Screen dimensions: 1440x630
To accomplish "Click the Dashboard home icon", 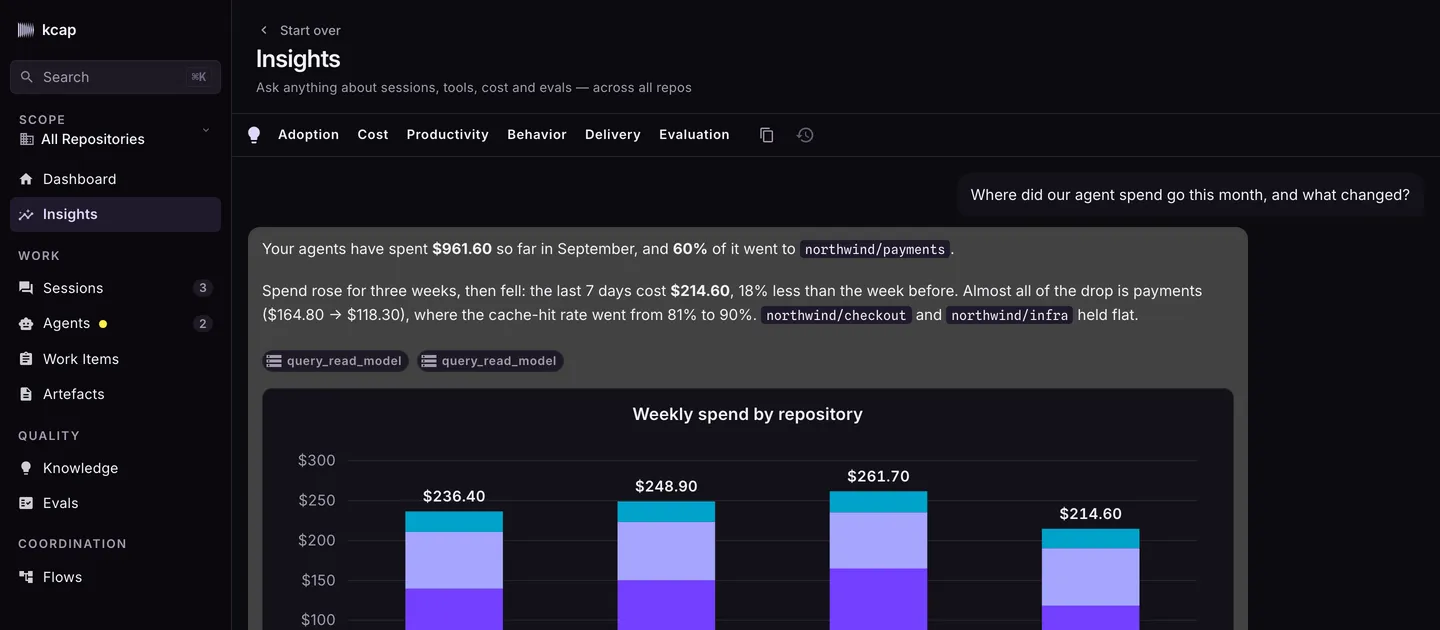I will 26,179.
